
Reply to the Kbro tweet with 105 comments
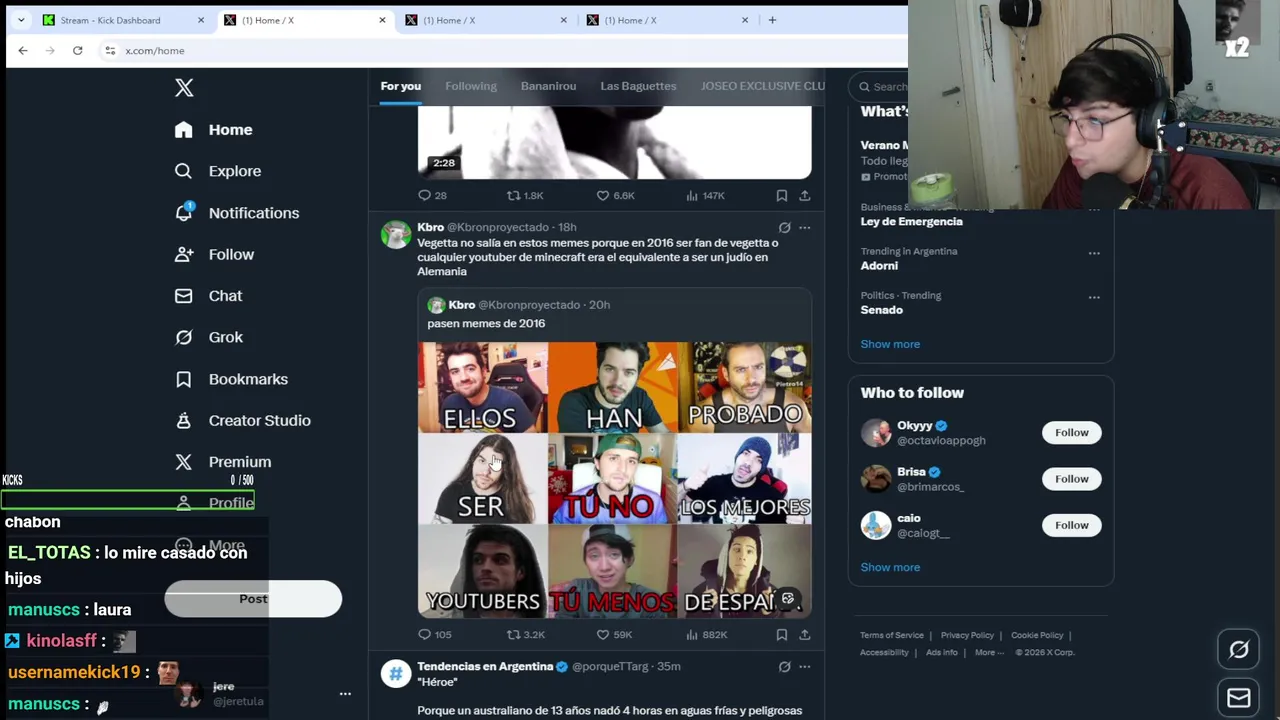(x=434, y=634)
